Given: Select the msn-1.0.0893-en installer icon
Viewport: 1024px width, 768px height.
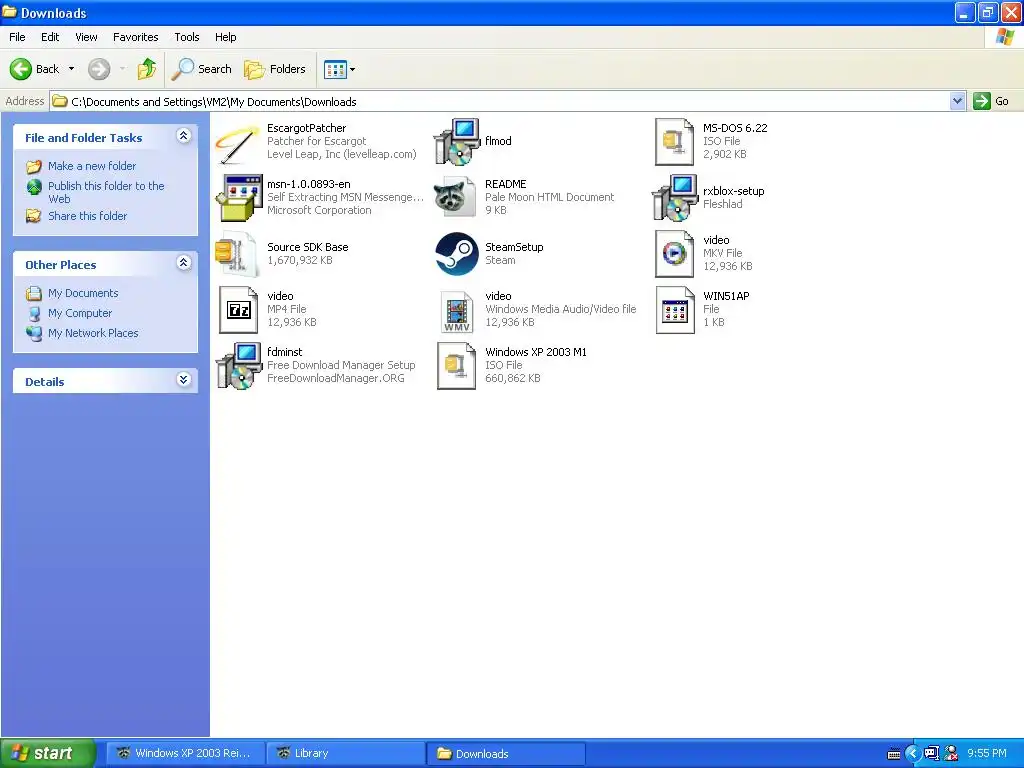Looking at the screenshot, I should [x=238, y=198].
